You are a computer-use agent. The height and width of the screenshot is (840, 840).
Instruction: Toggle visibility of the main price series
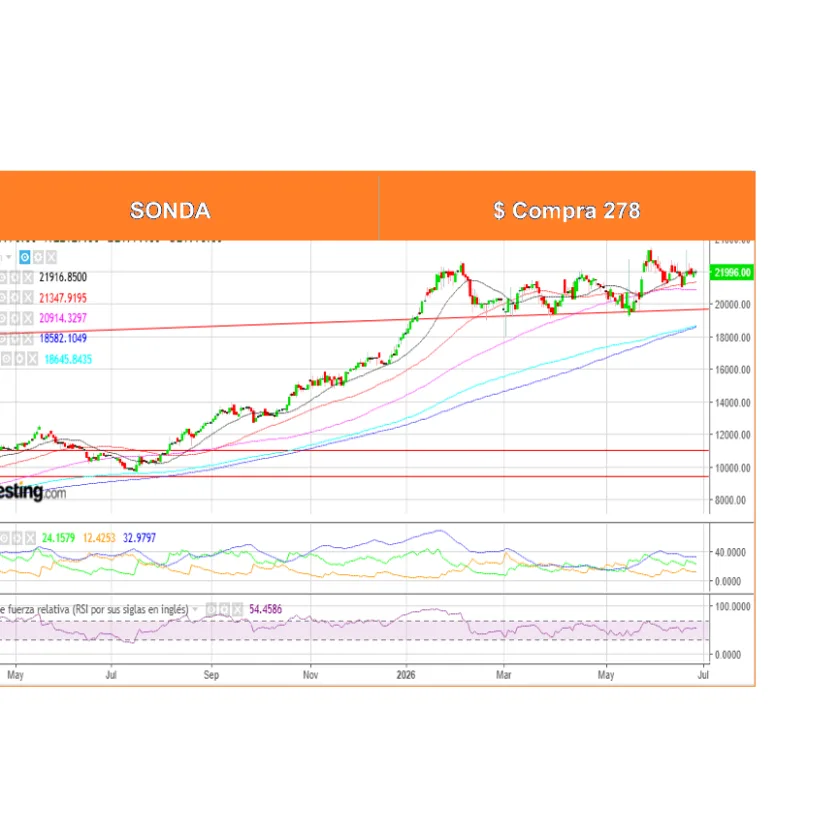click(25, 258)
